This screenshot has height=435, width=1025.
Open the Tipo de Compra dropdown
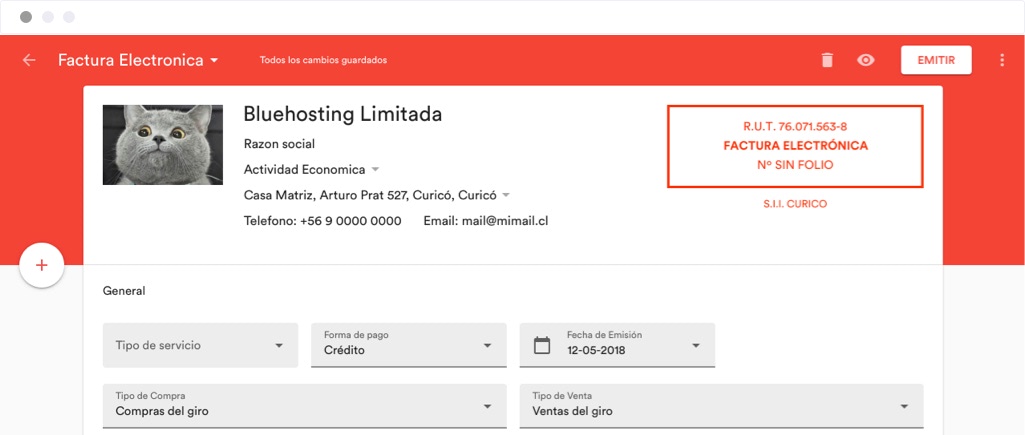click(x=305, y=406)
